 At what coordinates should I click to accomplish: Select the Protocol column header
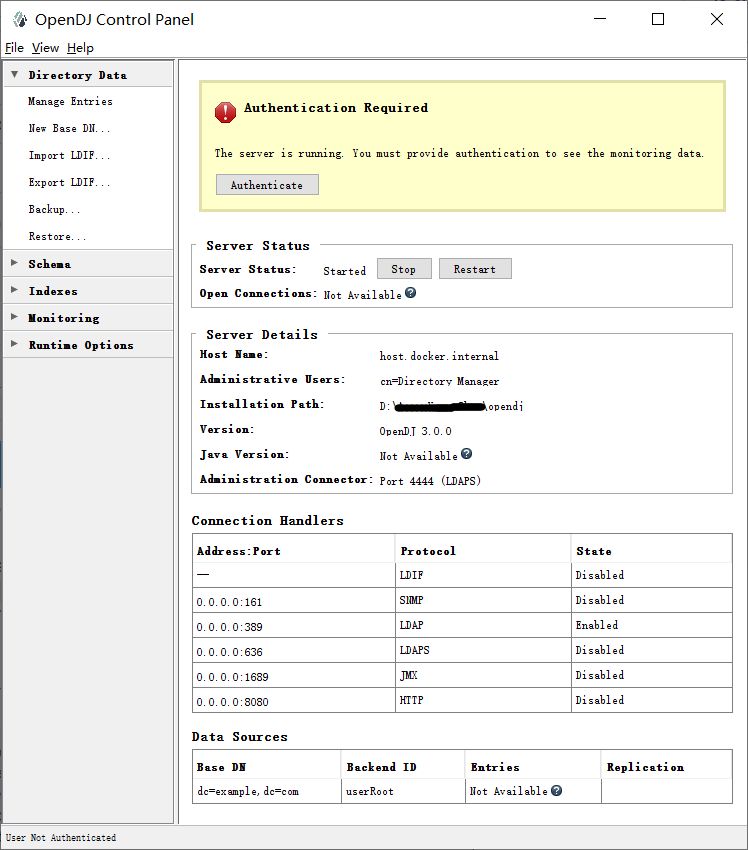483,551
